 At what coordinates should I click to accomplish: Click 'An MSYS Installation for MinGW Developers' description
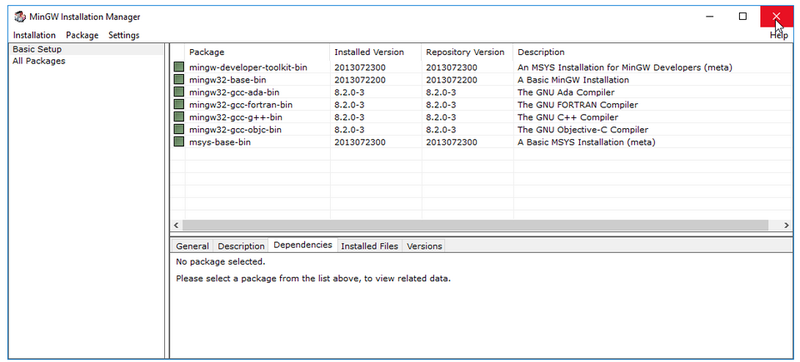[x=625, y=67]
